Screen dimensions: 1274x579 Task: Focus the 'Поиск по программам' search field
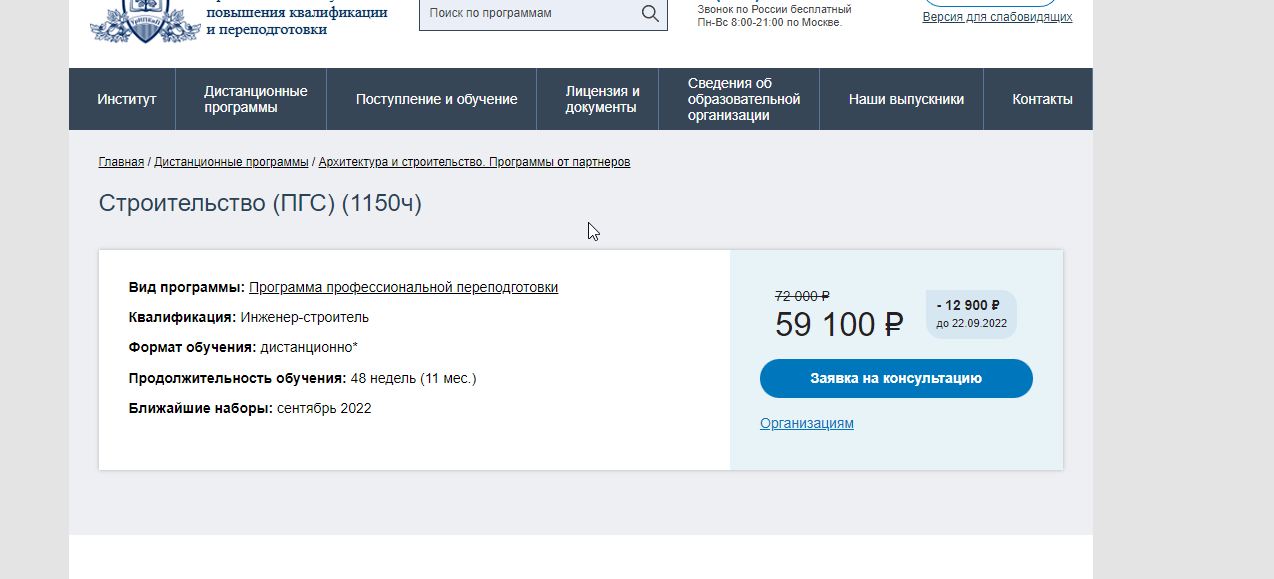coord(530,14)
